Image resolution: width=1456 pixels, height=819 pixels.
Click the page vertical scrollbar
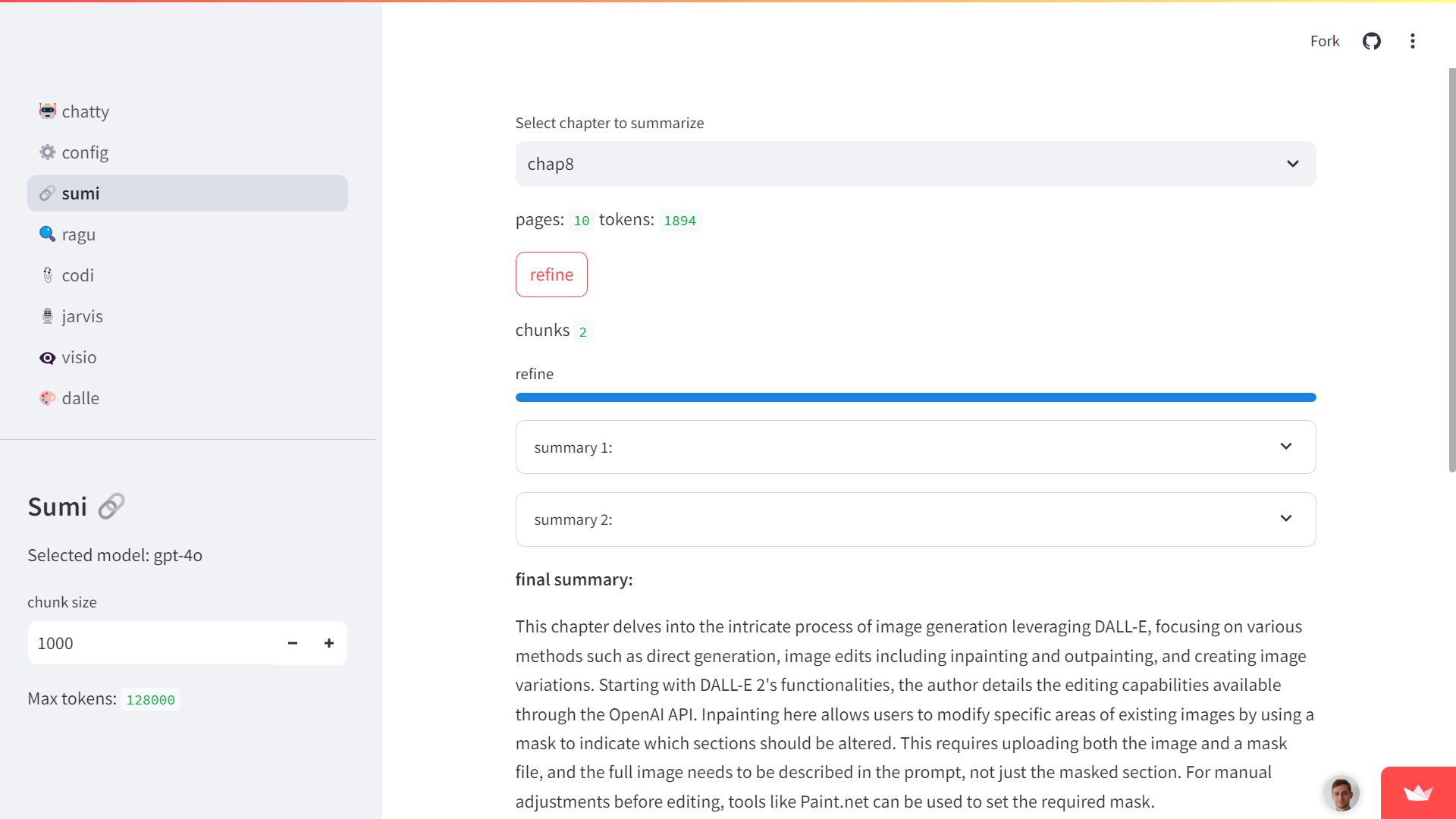tap(1451, 271)
